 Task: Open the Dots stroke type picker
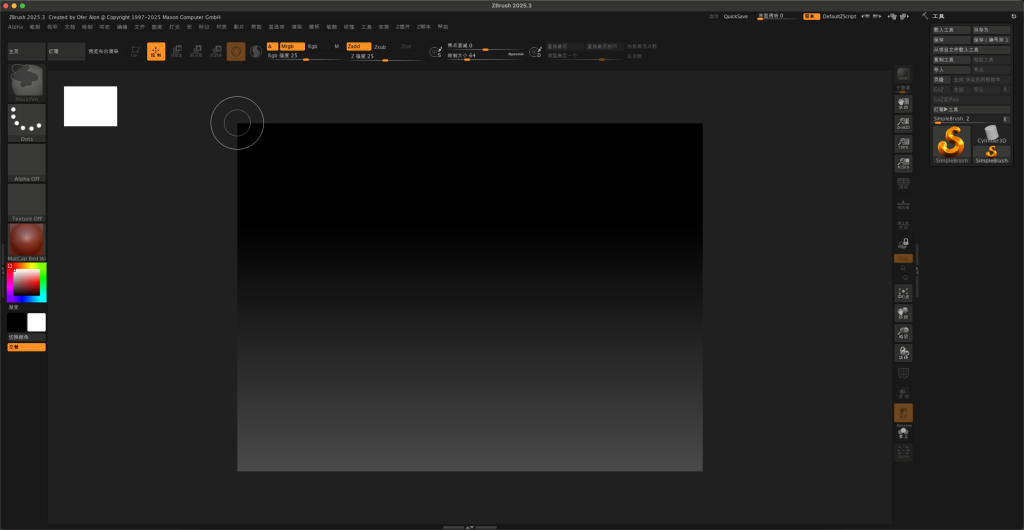[x=26, y=123]
